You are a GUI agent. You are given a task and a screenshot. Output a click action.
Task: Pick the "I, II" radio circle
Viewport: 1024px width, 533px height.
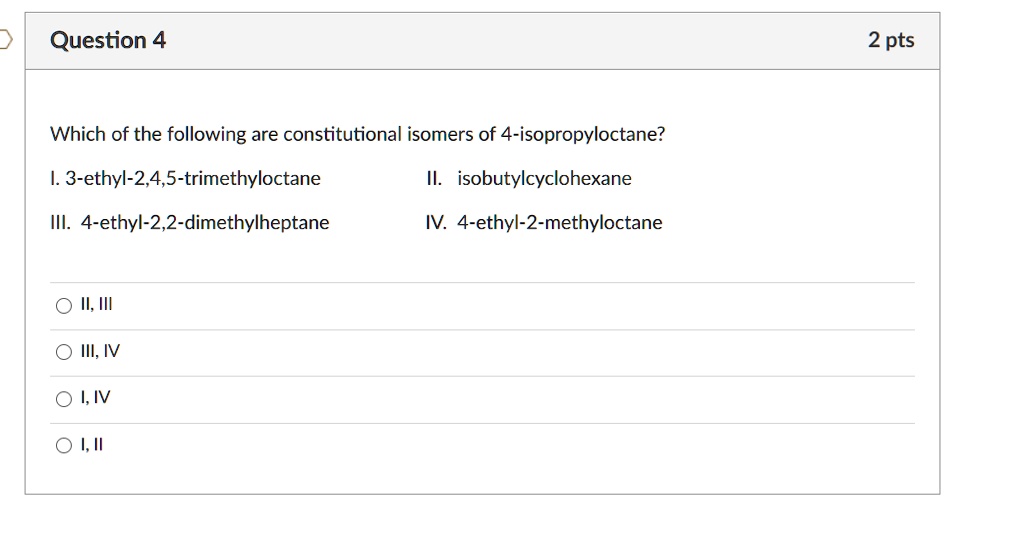click(x=64, y=445)
